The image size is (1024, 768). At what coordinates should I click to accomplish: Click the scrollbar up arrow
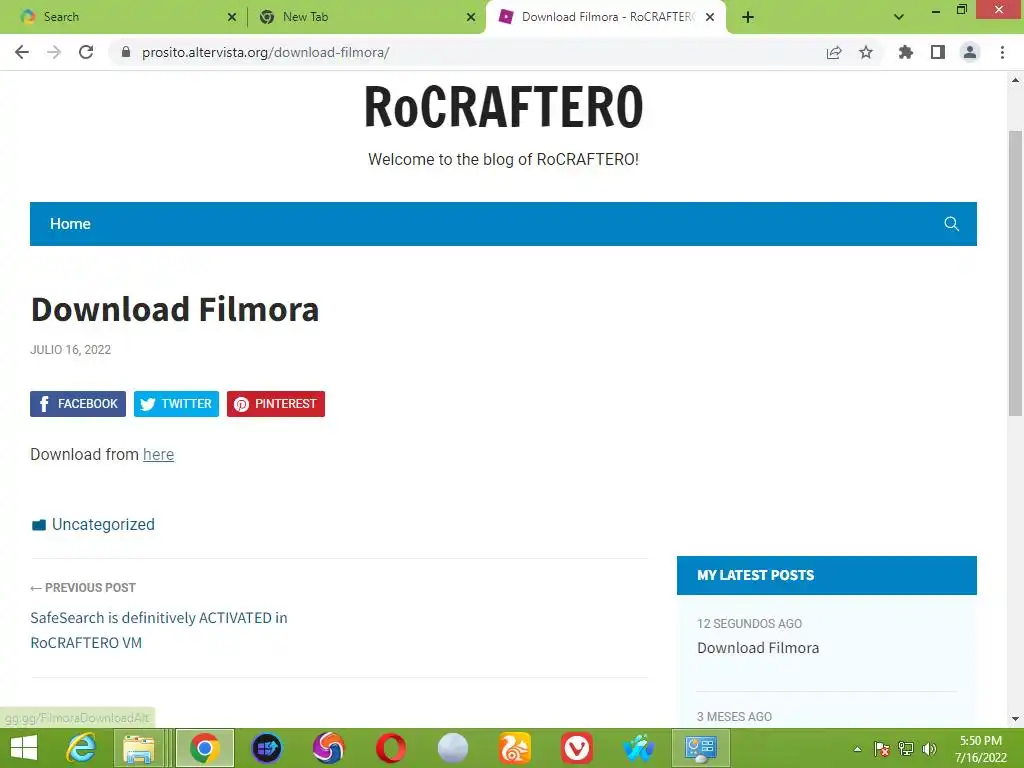[x=1015, y=80]
